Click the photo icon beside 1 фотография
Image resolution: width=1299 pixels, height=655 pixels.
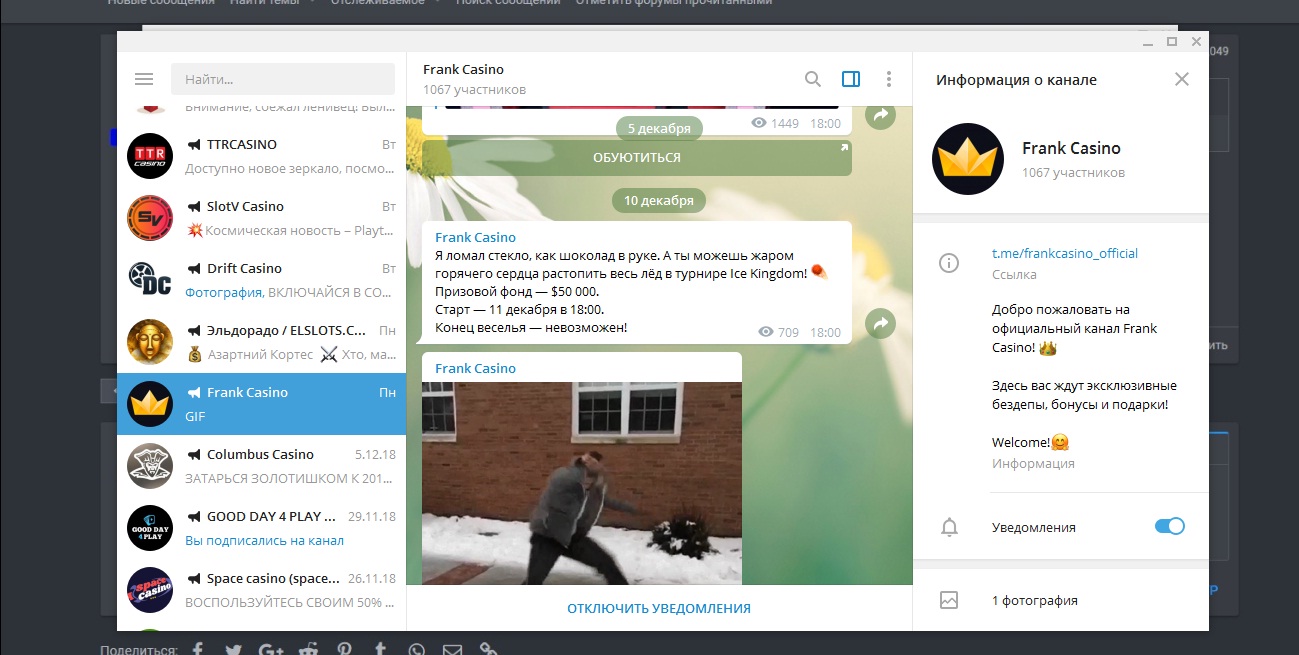click(x=949, y=600)
